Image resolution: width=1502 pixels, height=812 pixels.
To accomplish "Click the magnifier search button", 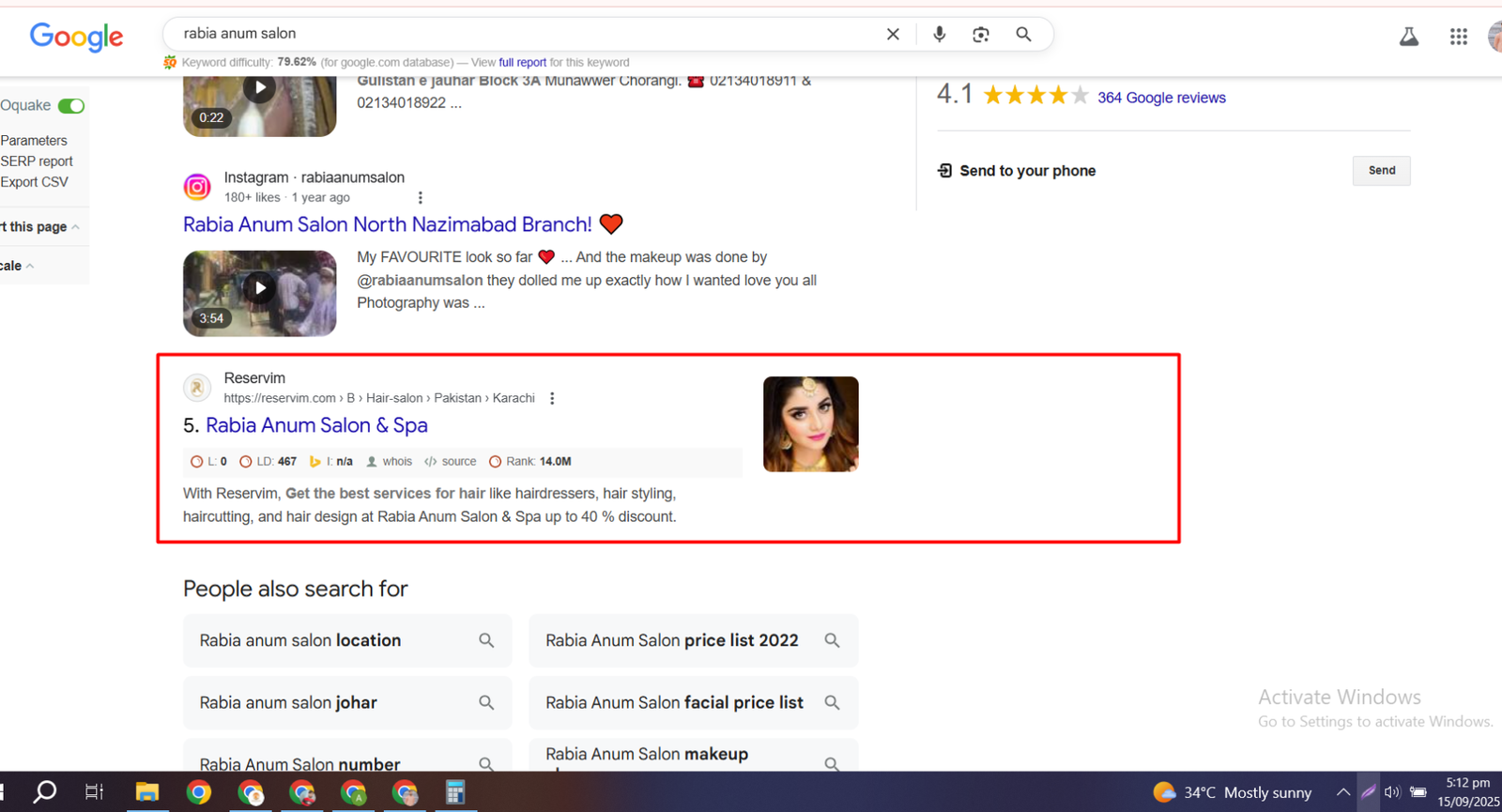I will click(1023, 35).
